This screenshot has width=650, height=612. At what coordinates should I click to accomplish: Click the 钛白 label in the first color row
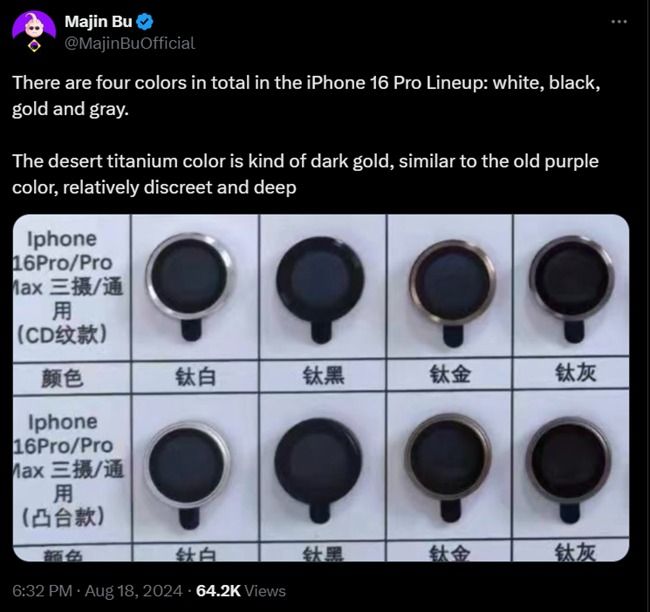196,377
